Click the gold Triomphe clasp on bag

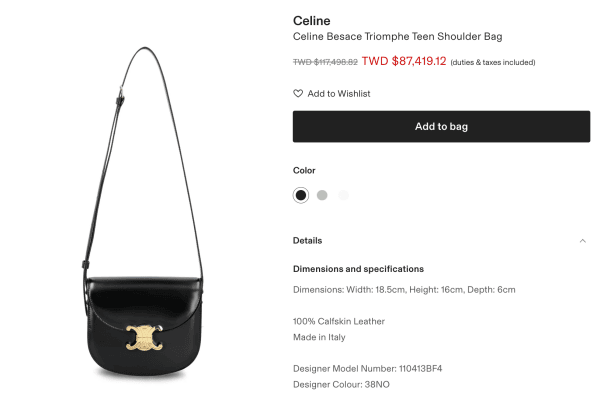tap(144, 338)
